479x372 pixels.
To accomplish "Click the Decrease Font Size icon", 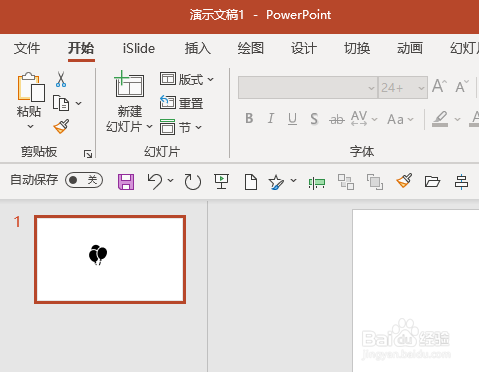I will pyautogui.click(x=462, y=87).
